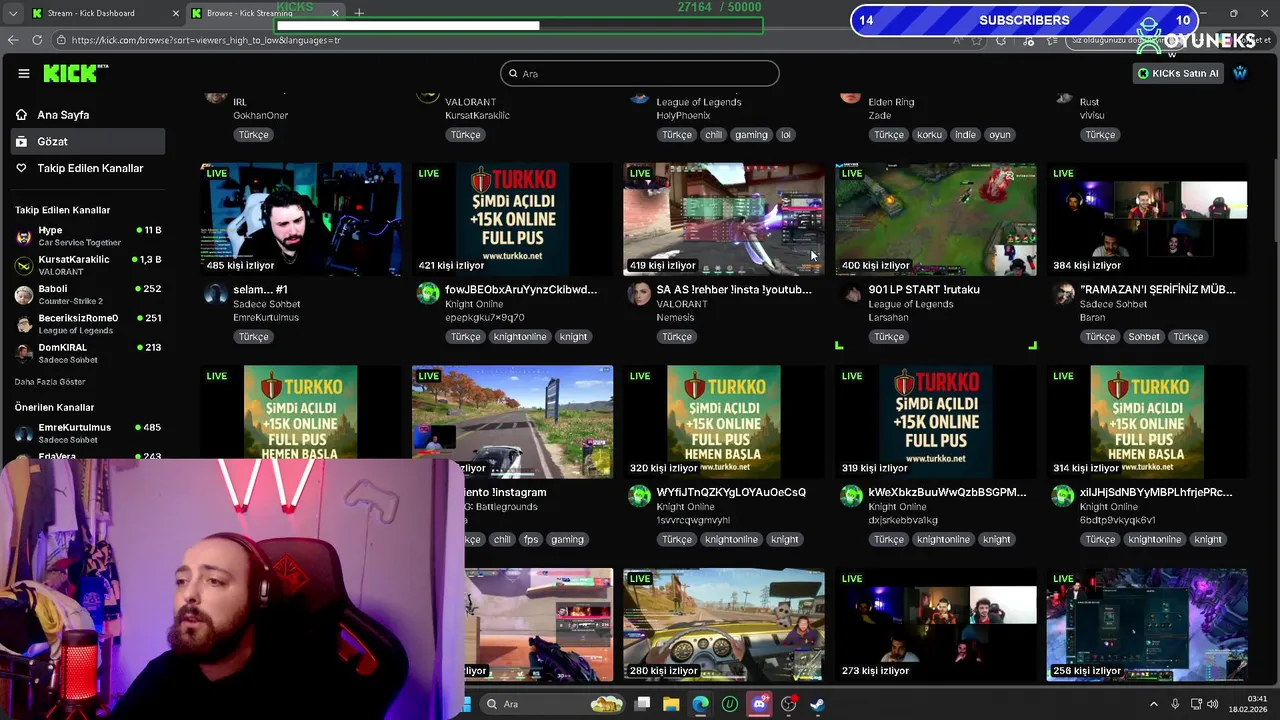Click EmreKurtulmus avatar under selam stream
The image size is (1280, 720).
[216, 293]
